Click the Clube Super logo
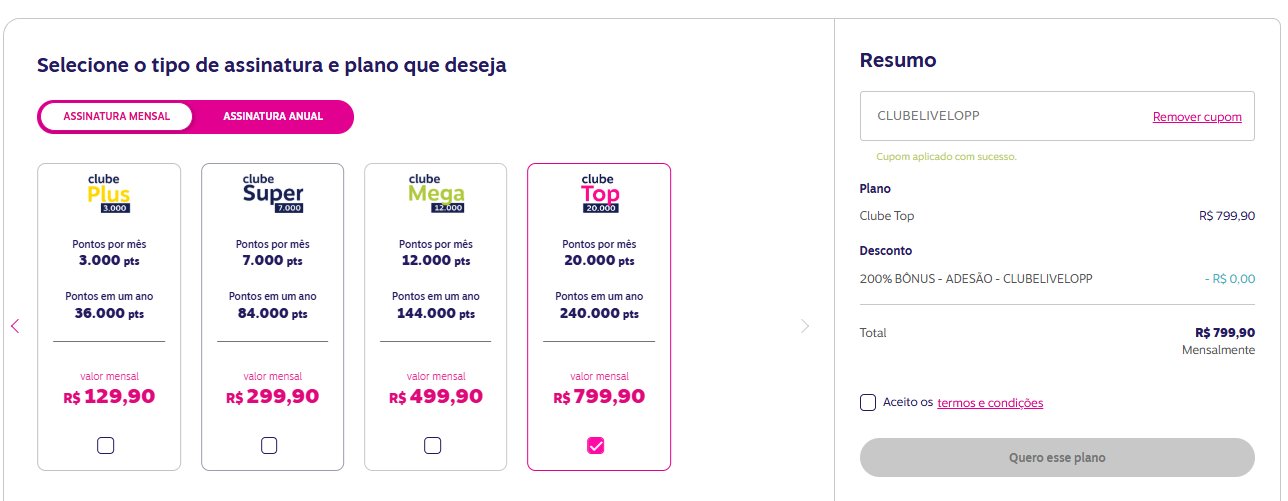This screenshot has width=1288, height=501. (272, 192)
